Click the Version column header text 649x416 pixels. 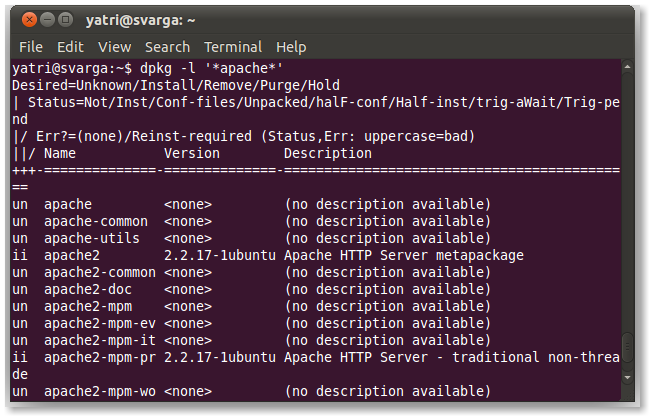click(x=192, y=153)
